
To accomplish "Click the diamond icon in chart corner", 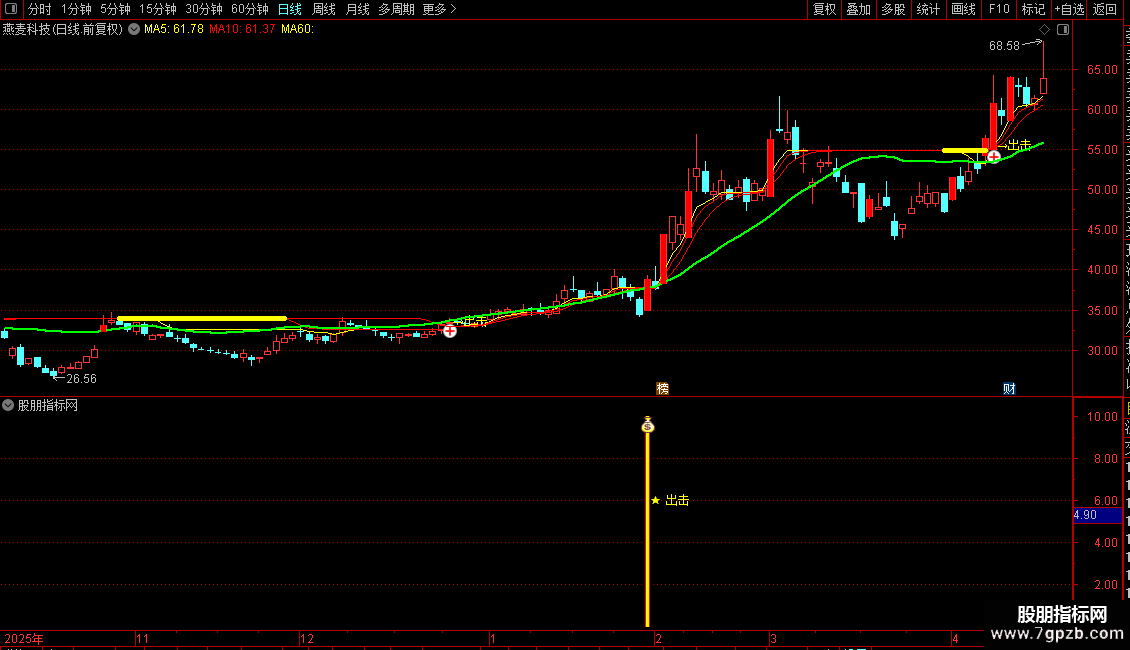I will (x=1044, y=30).
